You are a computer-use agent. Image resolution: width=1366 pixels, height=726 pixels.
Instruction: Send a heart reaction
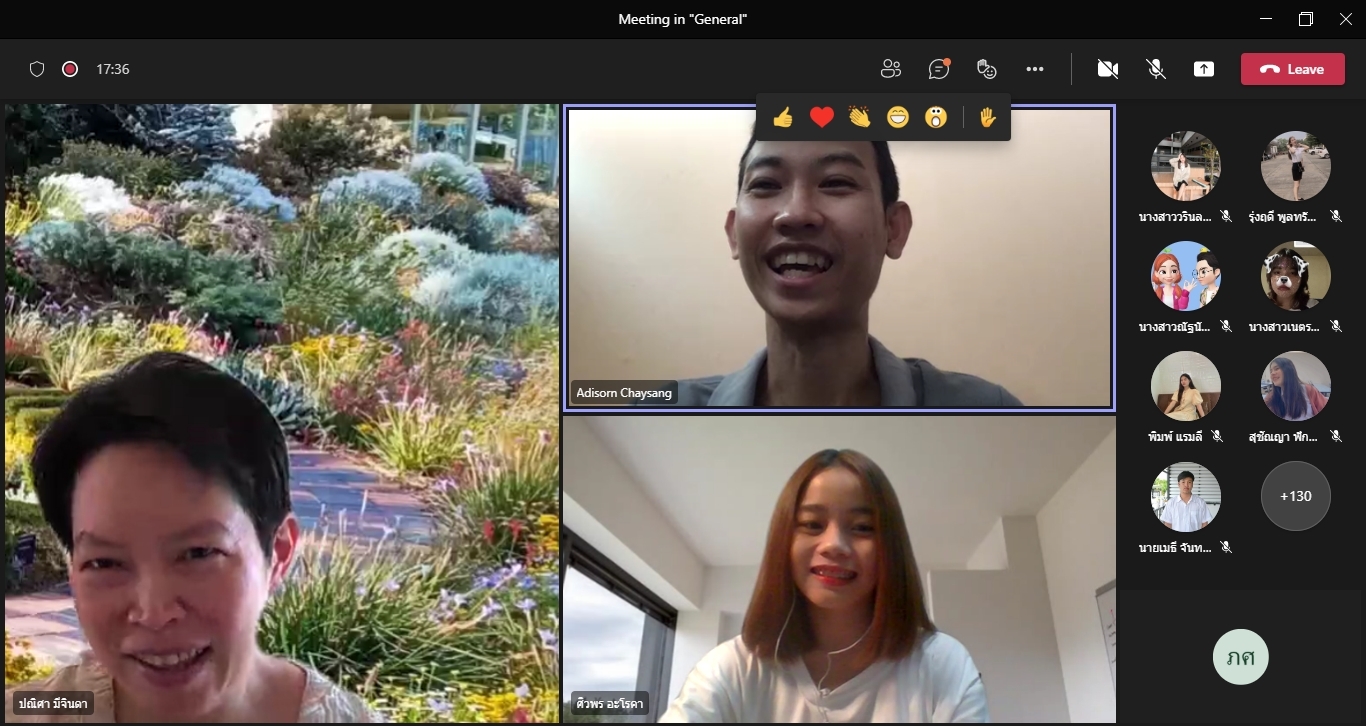coord(821,118)
